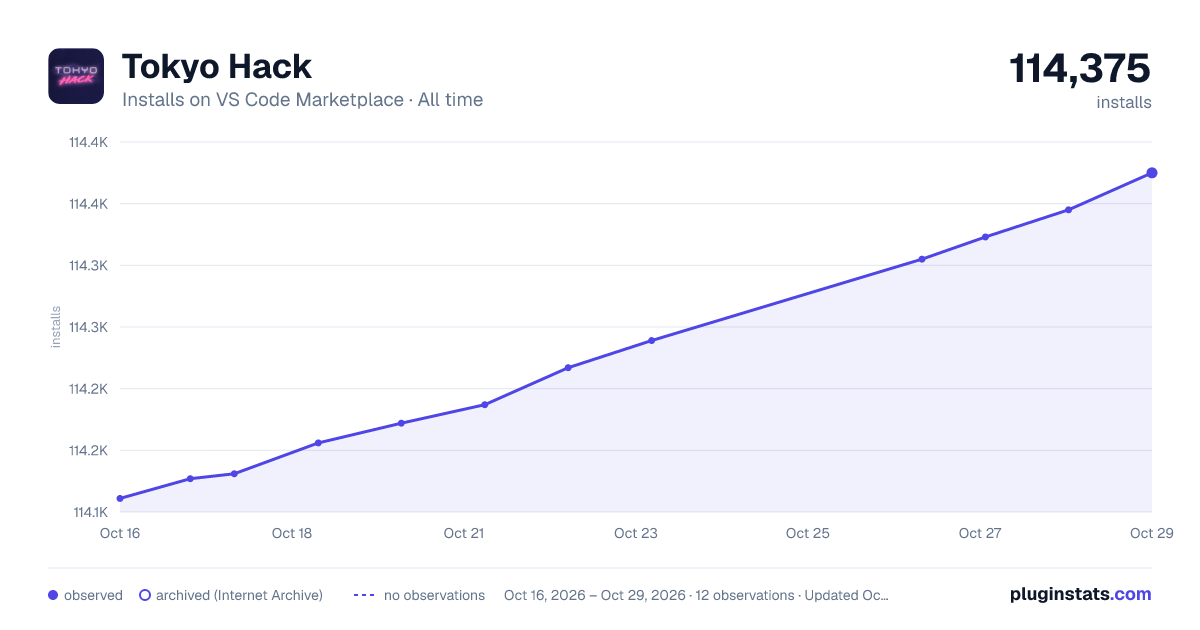Viewport: 1200px width, 630px height.
Task: Click the vertical 'installs' y-axis title
Action: pos(56,327)
